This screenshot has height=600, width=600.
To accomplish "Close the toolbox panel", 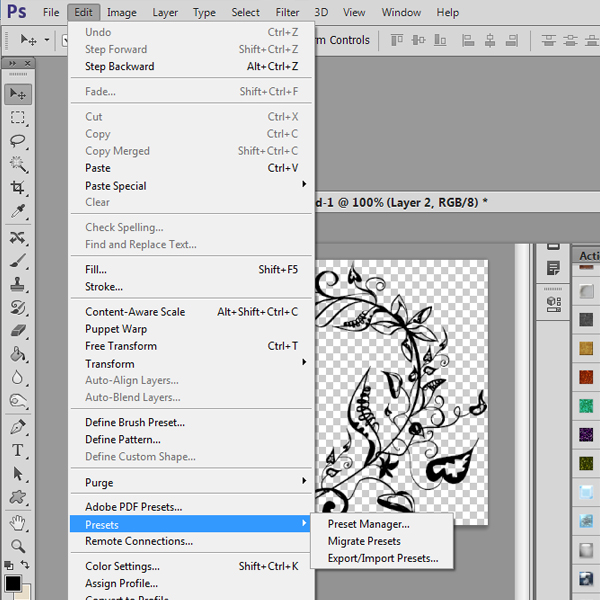I will pyautogui.click(x=27, y=63).
